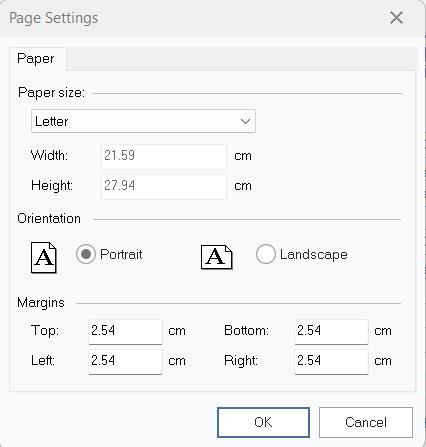This screenshot has width=426, height=447.
Task: Click the portrait page orientation icon
Action: pyautogui.click(x=44, y=258)
